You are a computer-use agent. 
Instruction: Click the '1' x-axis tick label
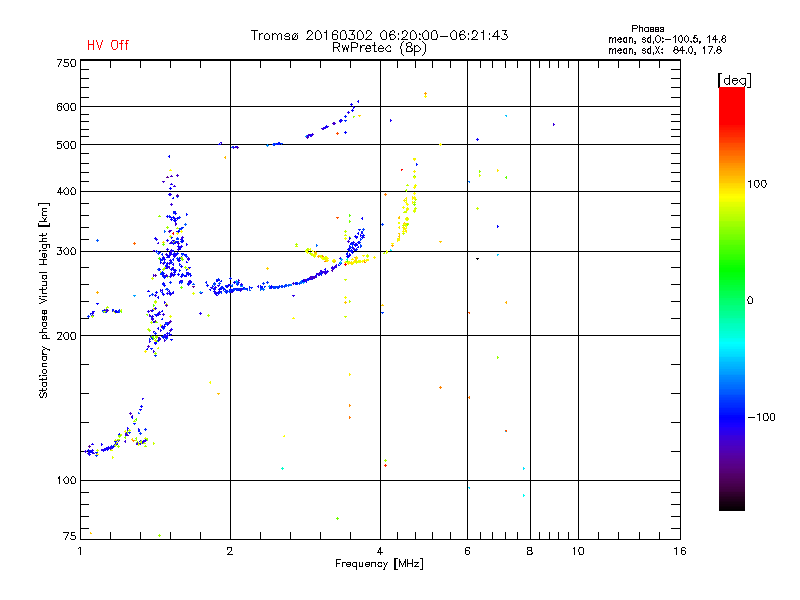click(80, 551)
